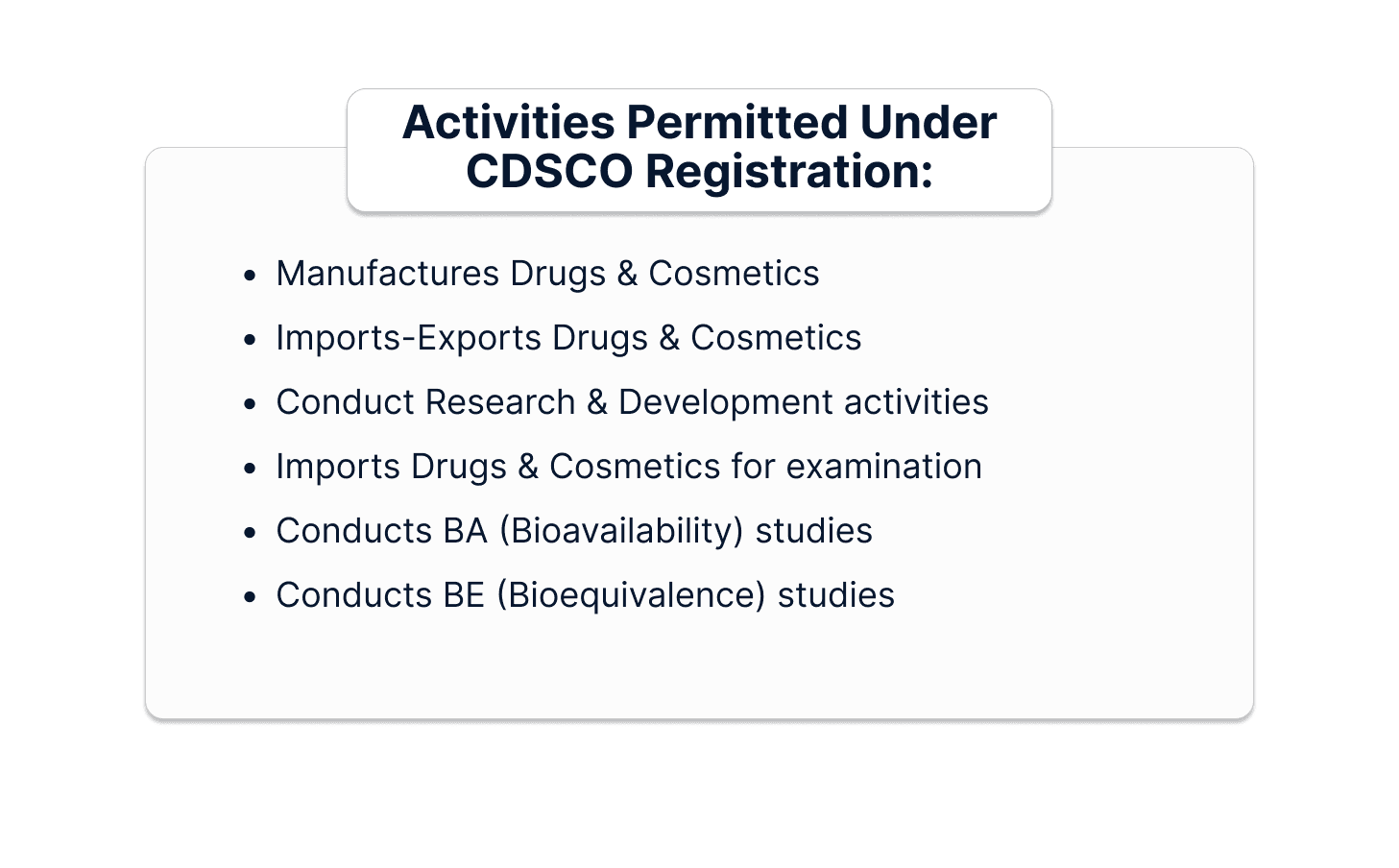Click "Imports Drugs & Cosmetics for examination"
This screenshot has width=1399, height=868.
click(629, 467)
